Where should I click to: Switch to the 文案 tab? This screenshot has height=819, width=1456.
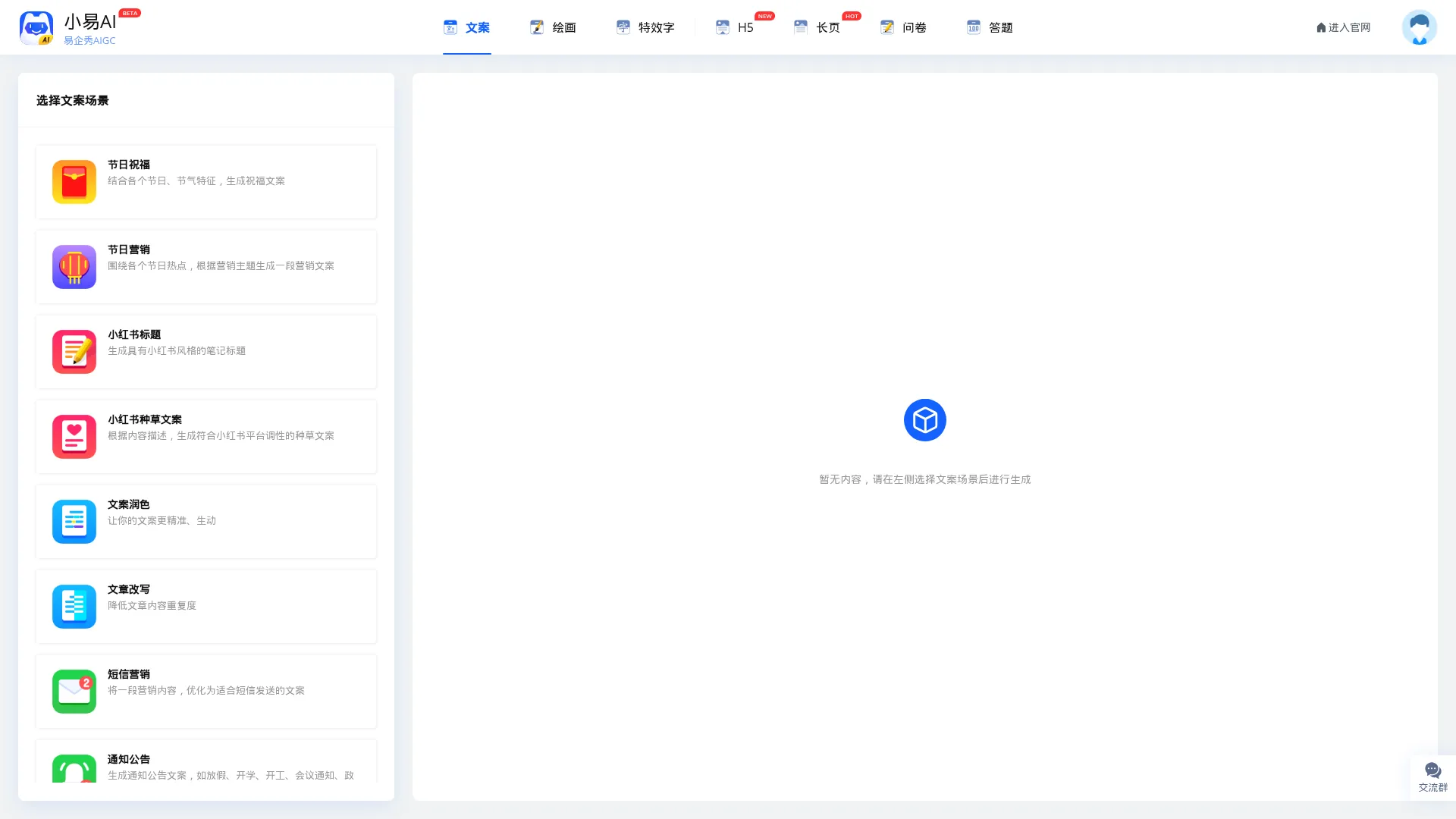(467, 27)
